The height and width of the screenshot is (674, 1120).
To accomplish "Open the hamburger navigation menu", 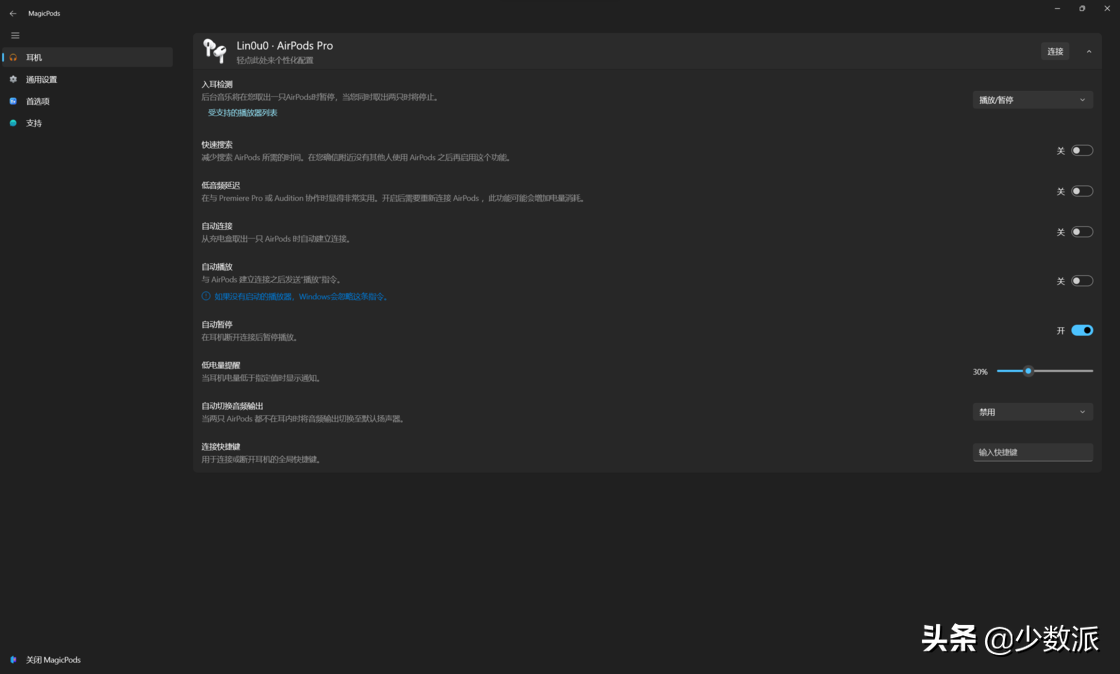I will point(15,35).
